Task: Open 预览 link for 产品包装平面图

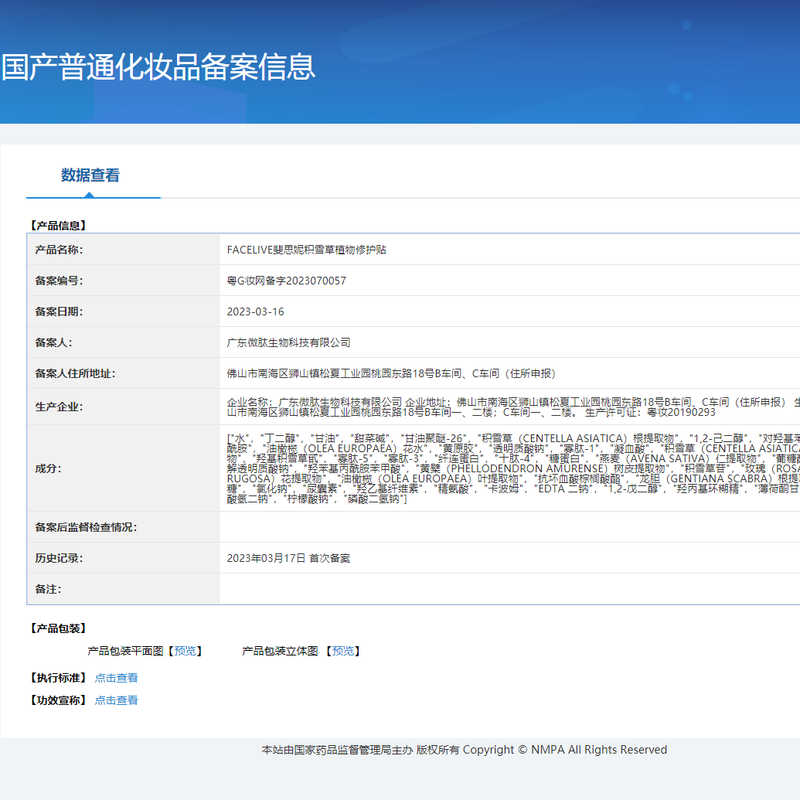Action: [184, 651]
